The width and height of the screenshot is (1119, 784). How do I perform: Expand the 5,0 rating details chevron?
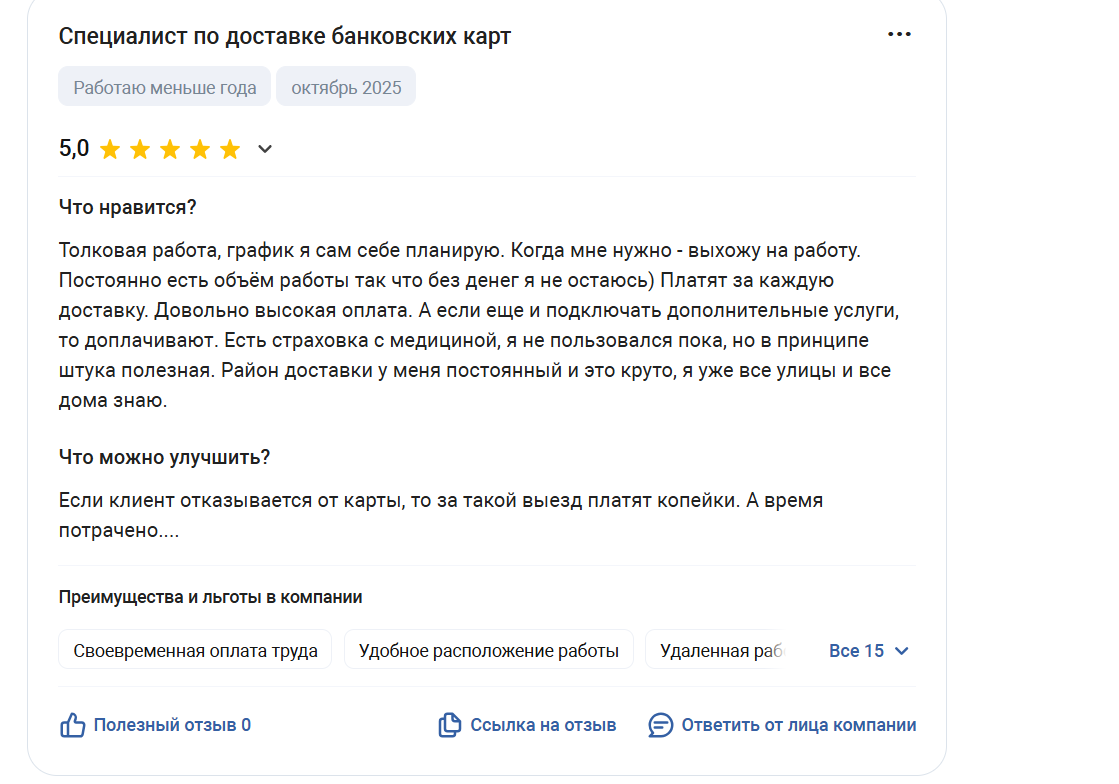[x=265, y=150]
